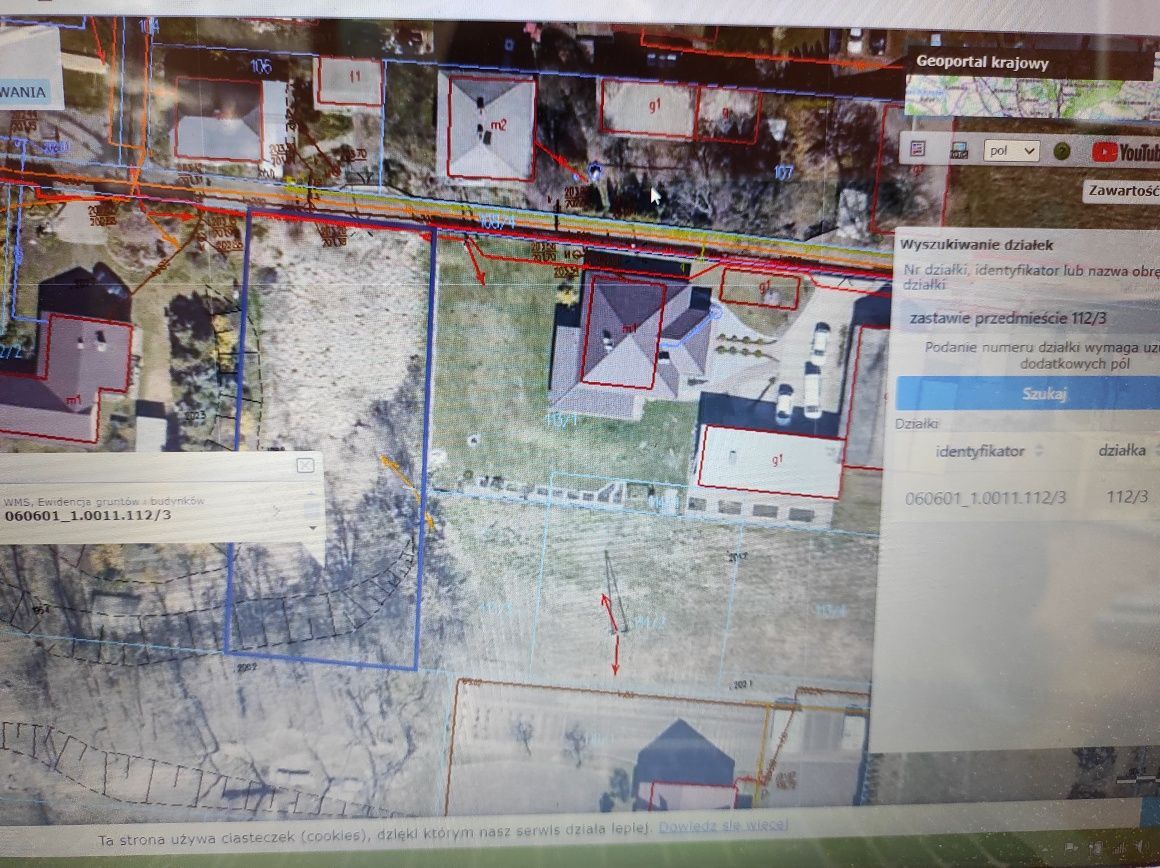Screen dimensions: 1160x868
Task: Click the 112/3 cell in działka column
Action: point(1127,497)
